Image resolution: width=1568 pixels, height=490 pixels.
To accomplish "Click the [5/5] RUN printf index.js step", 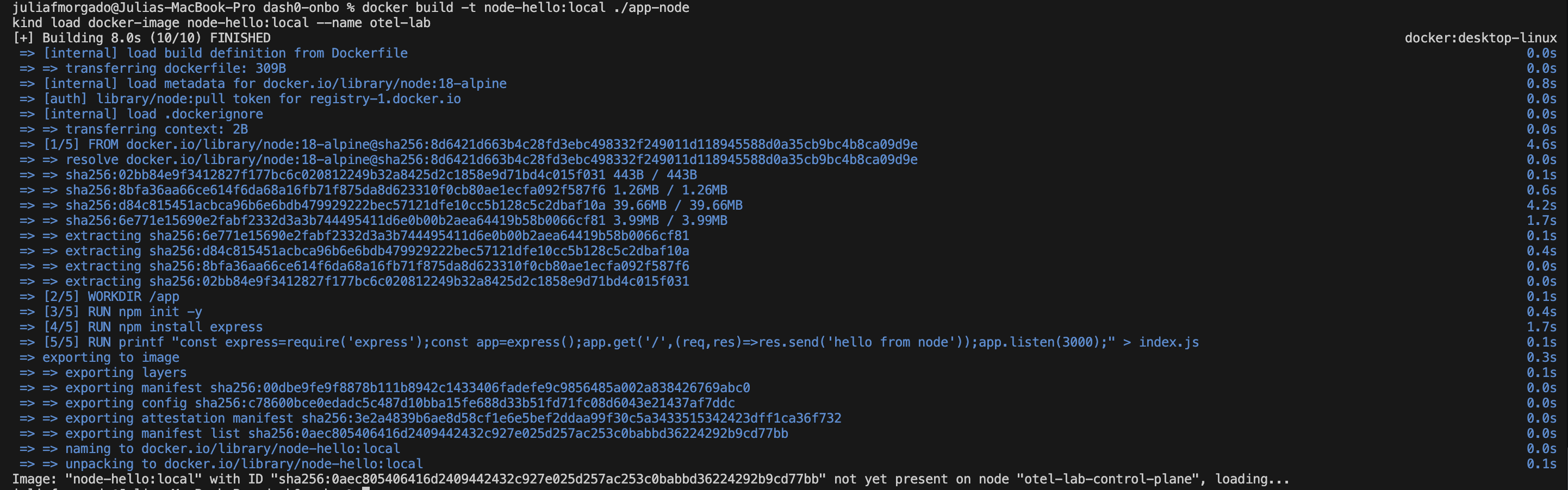I will (621, 342).
